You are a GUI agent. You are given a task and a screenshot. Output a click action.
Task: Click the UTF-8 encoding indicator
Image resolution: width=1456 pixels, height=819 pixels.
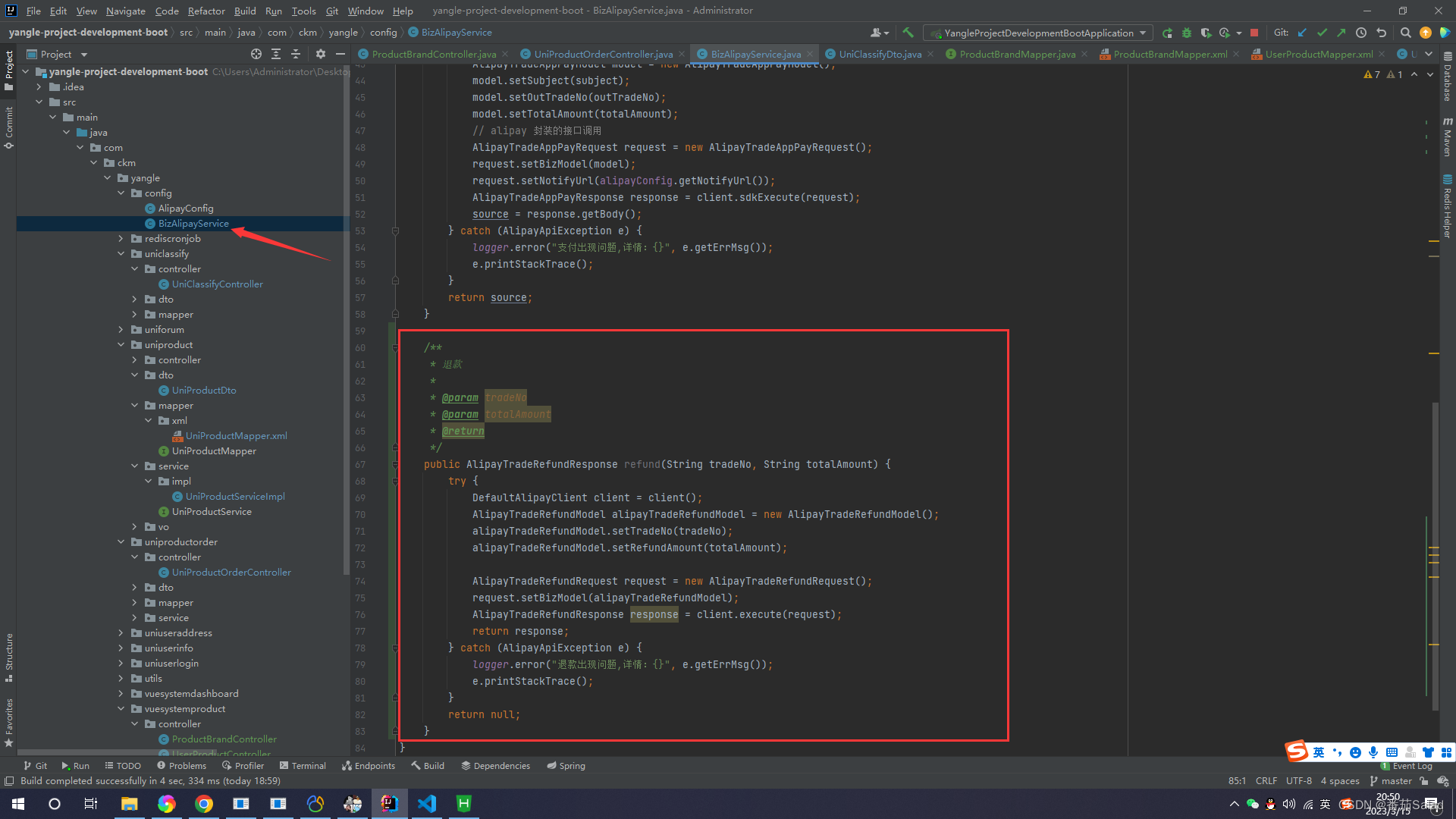point(1298,780)
